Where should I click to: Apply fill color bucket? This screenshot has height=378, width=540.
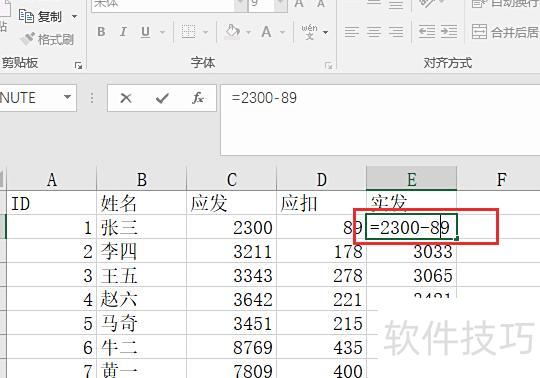232,32
